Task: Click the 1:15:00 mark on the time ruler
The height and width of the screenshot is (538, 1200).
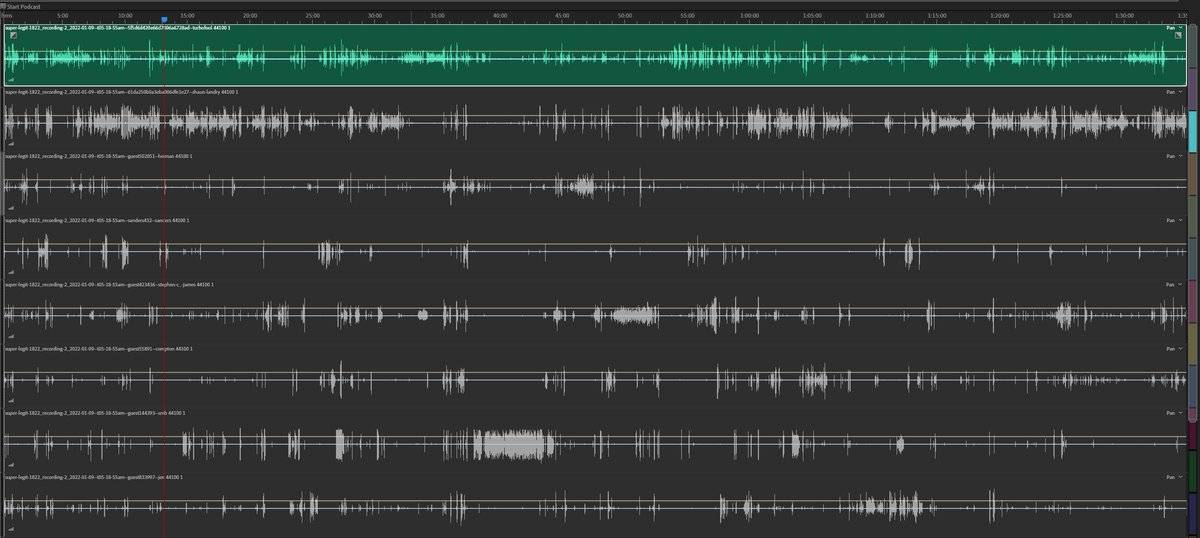Action: tap(937, 15)
